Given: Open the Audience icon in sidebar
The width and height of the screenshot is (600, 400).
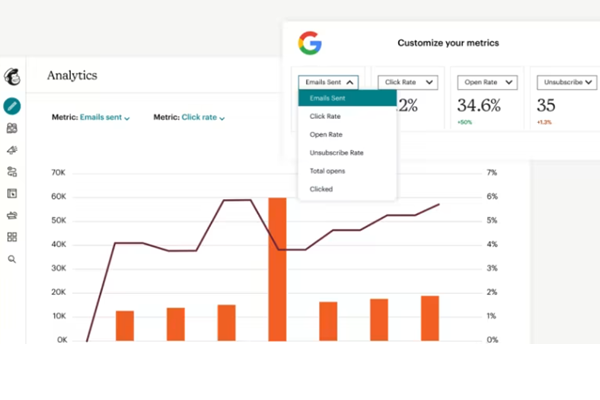Looking at the screenshot, I should pos(12,128).
